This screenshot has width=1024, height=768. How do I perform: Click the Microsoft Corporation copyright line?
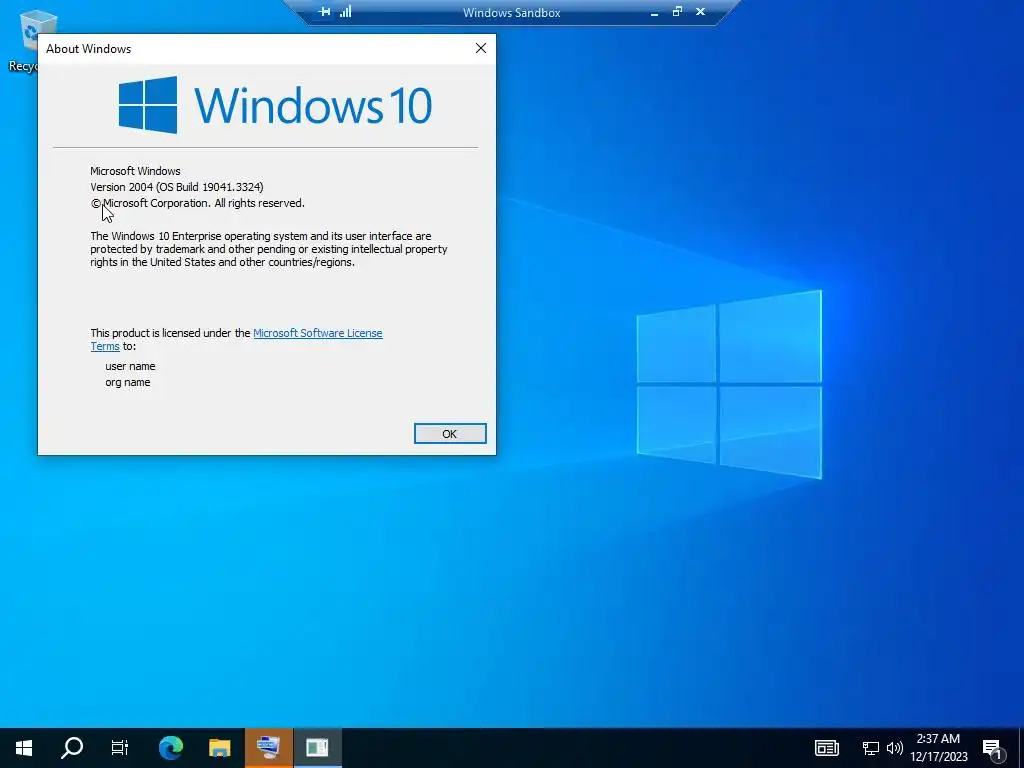pyautogui.click(x=198, y=203)
